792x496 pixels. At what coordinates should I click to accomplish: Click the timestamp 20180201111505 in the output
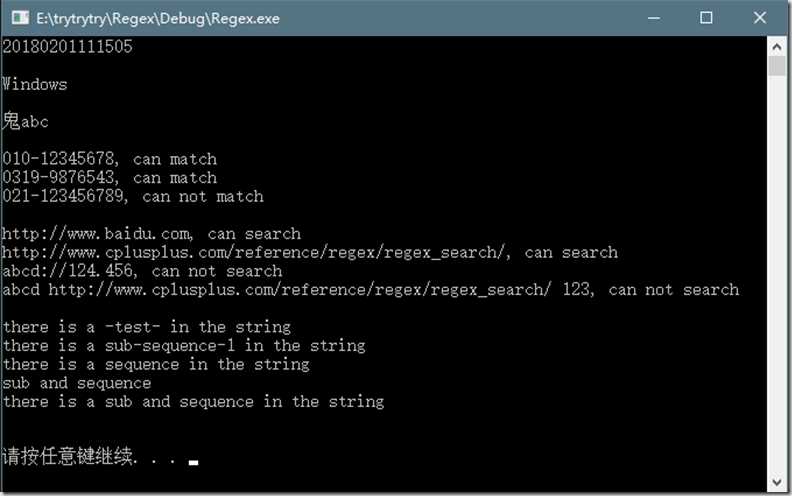pyautogui.click(x=68, y=46)
